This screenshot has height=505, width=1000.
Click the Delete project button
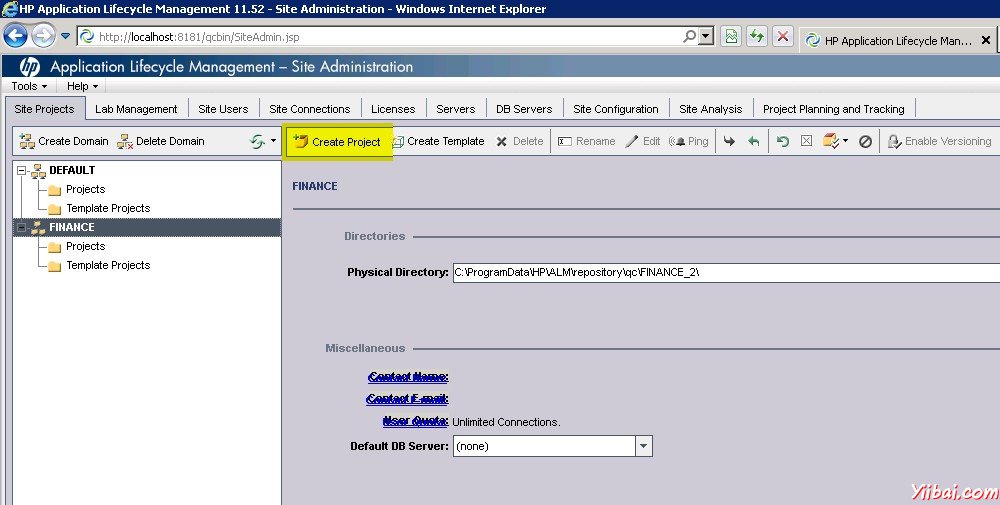(520, 141)
